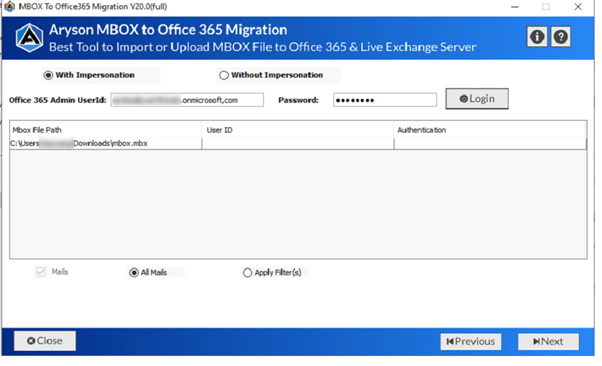Go to the Next step

[548, 341]
